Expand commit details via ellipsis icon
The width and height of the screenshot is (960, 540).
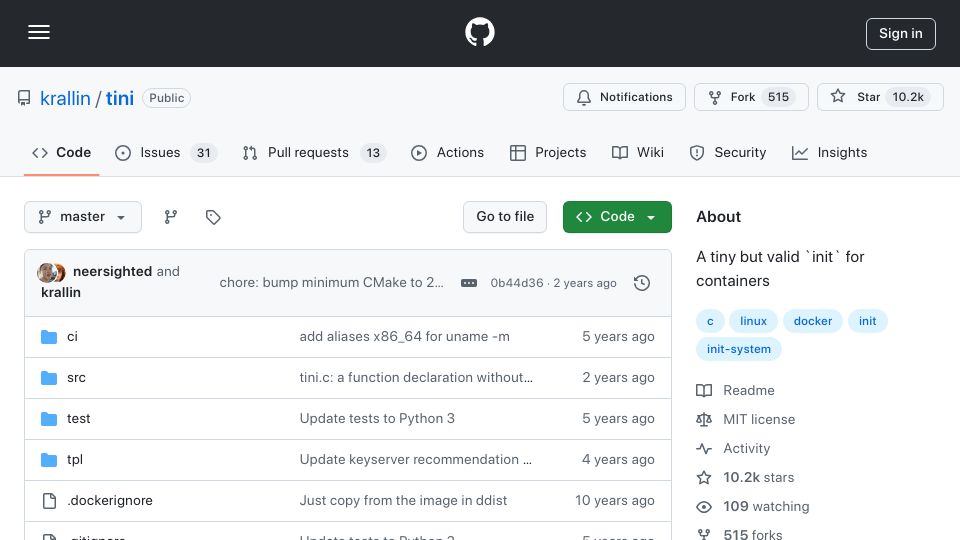coord(469,283)
